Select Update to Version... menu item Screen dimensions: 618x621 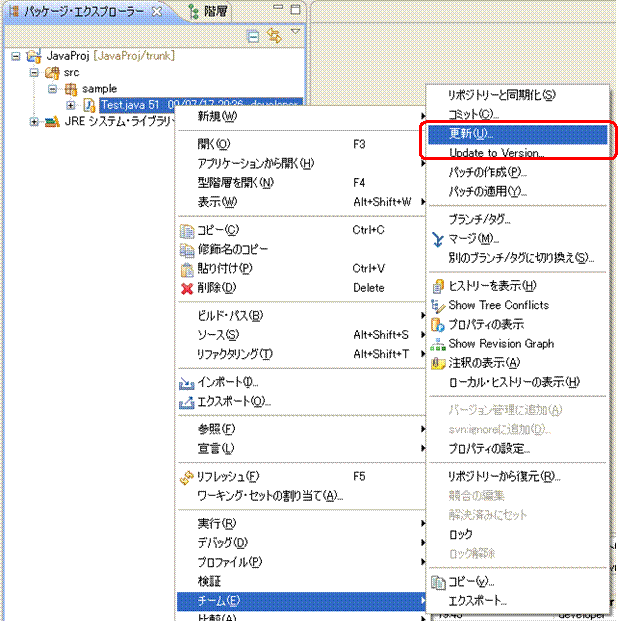[496, 153]
